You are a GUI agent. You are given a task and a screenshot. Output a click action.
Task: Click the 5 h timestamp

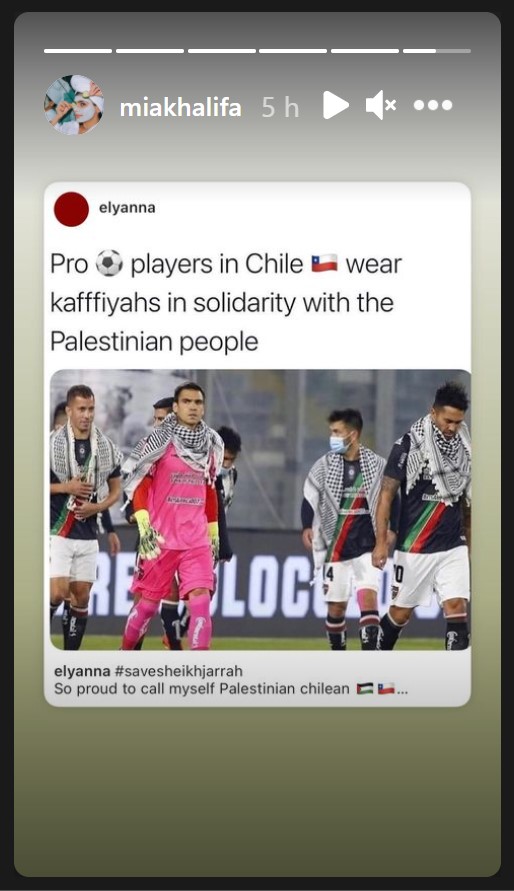(x=281, y=107)
